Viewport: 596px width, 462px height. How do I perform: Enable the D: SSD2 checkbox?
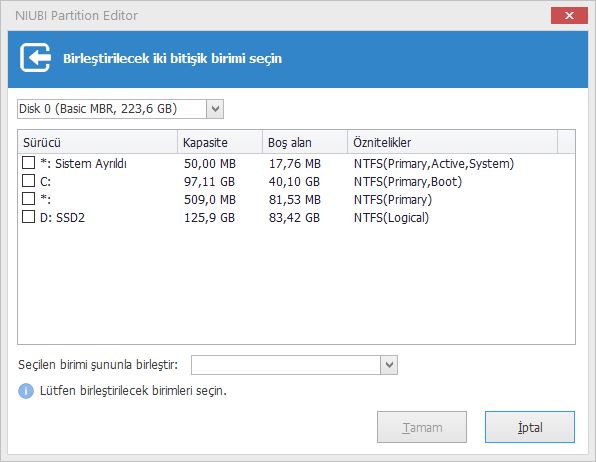tap(29, 217)
